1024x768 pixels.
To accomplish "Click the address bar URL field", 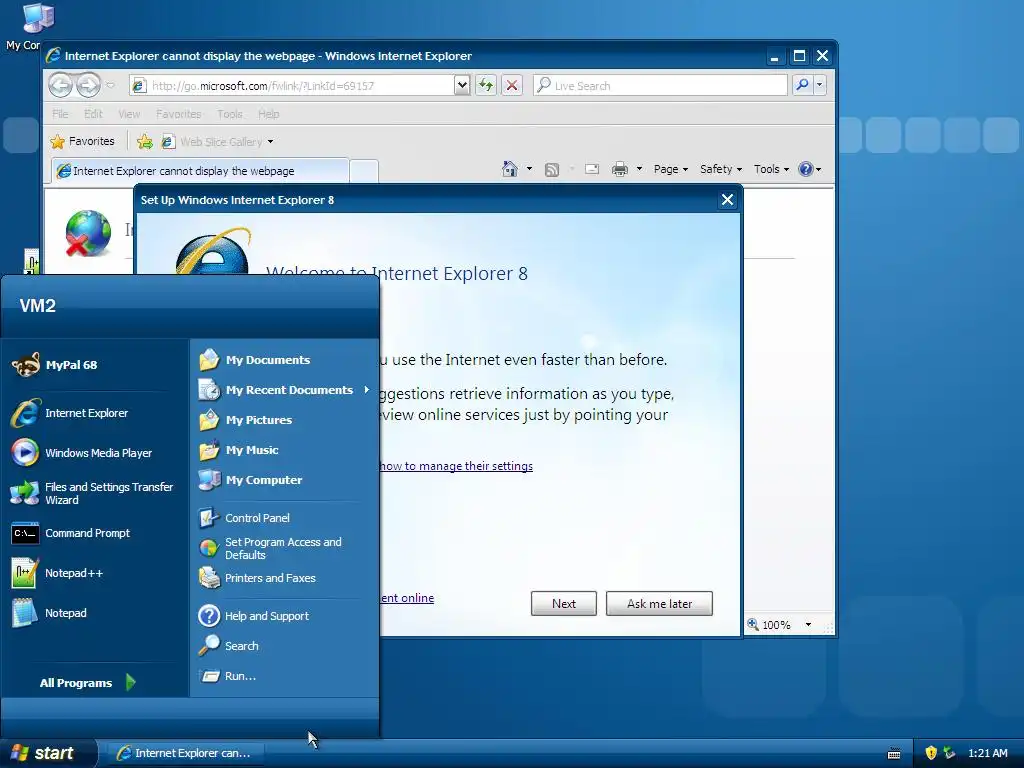I will [301, 86].
